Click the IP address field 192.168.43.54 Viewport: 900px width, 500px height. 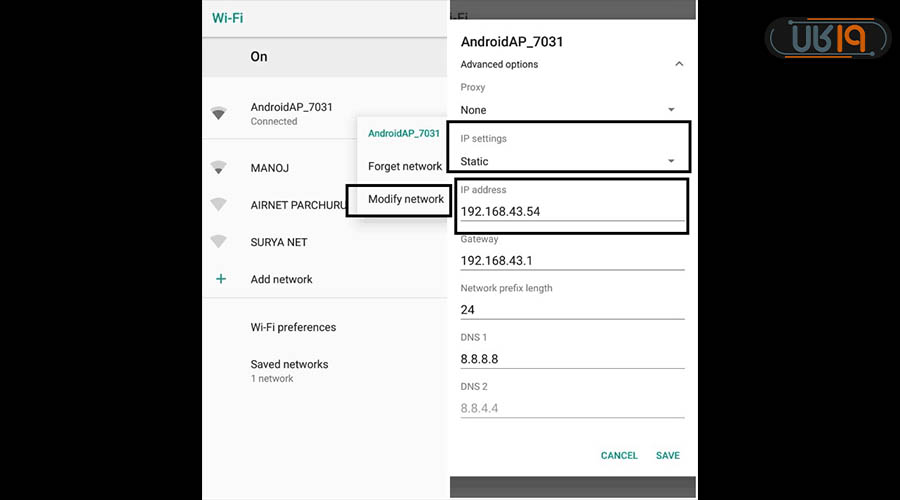(571, 211)
